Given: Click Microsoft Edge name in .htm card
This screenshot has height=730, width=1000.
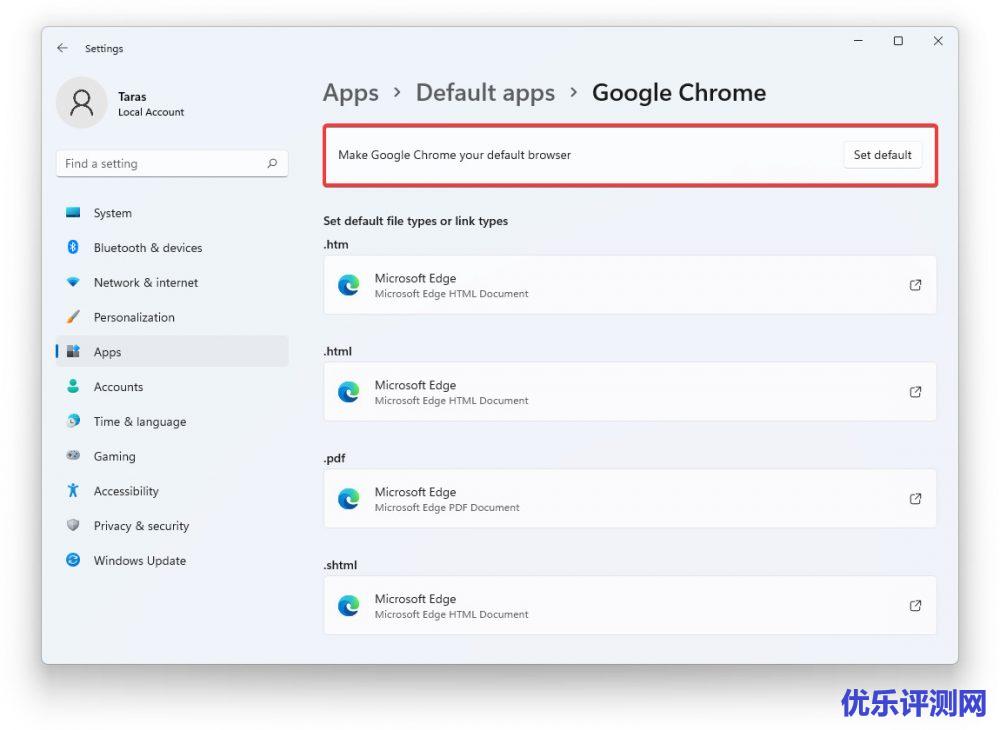Looking at the screenshot, I should pos(415,278).
